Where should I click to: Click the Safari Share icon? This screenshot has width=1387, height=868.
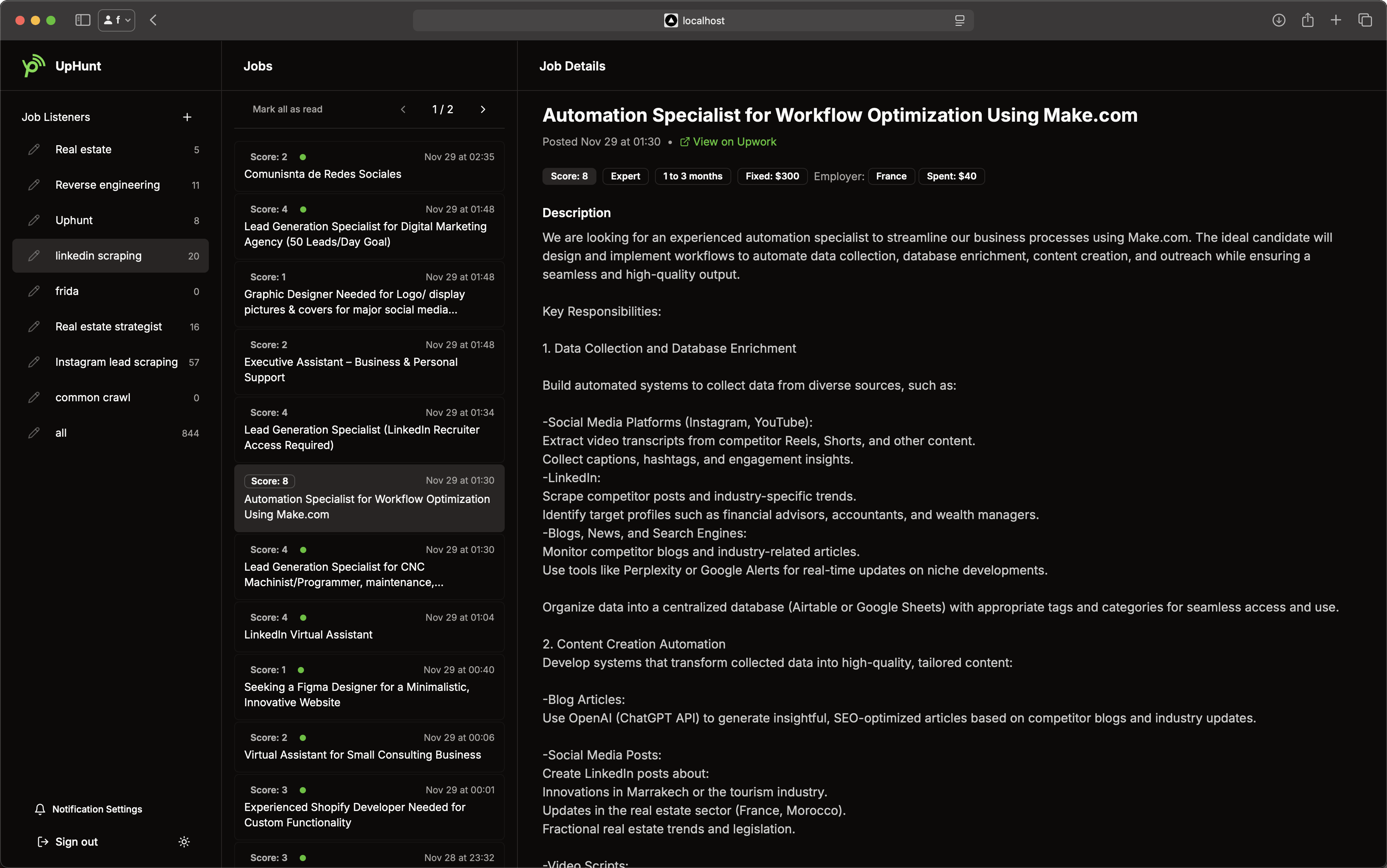(x=1308, y=20)
